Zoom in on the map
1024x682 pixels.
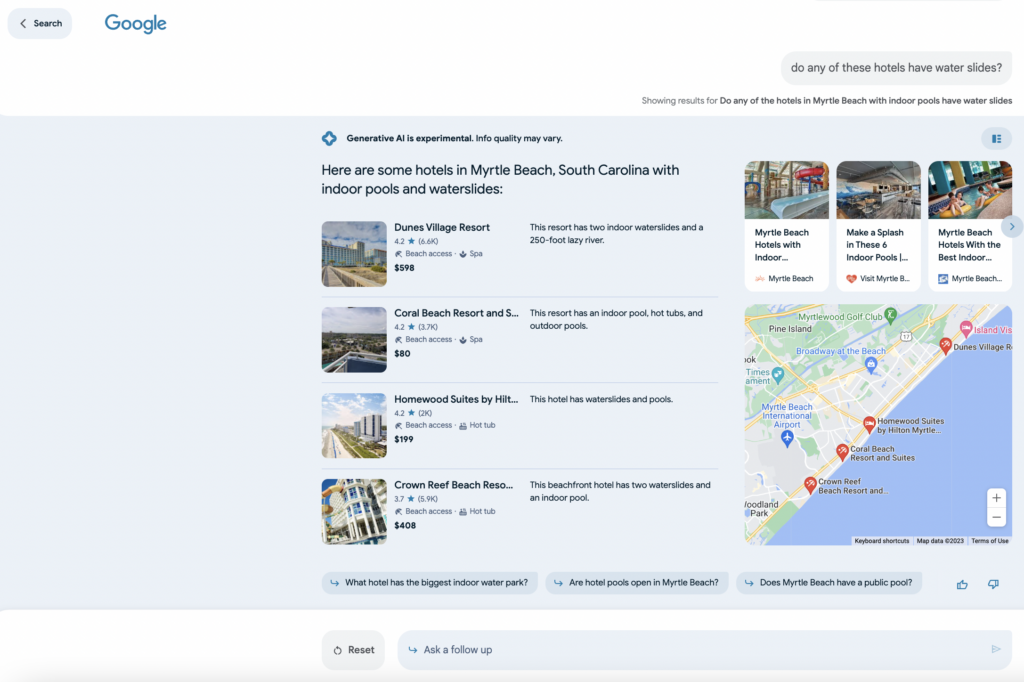coord(995,497)
